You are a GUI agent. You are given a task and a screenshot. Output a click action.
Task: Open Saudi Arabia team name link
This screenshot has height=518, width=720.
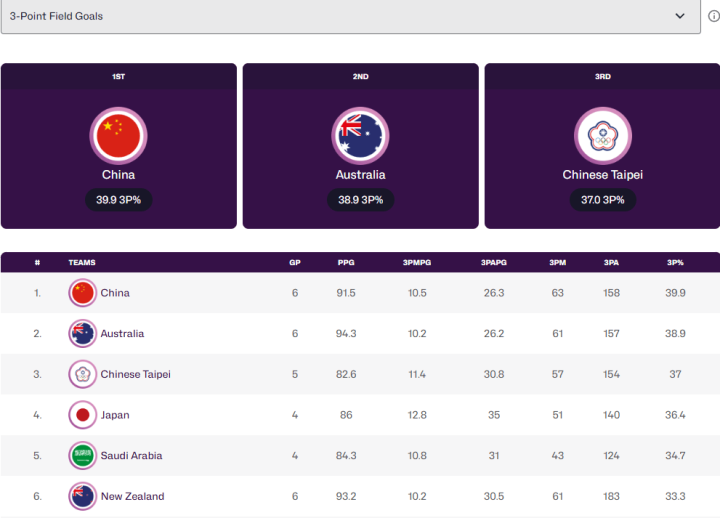(x=131, y=456)
